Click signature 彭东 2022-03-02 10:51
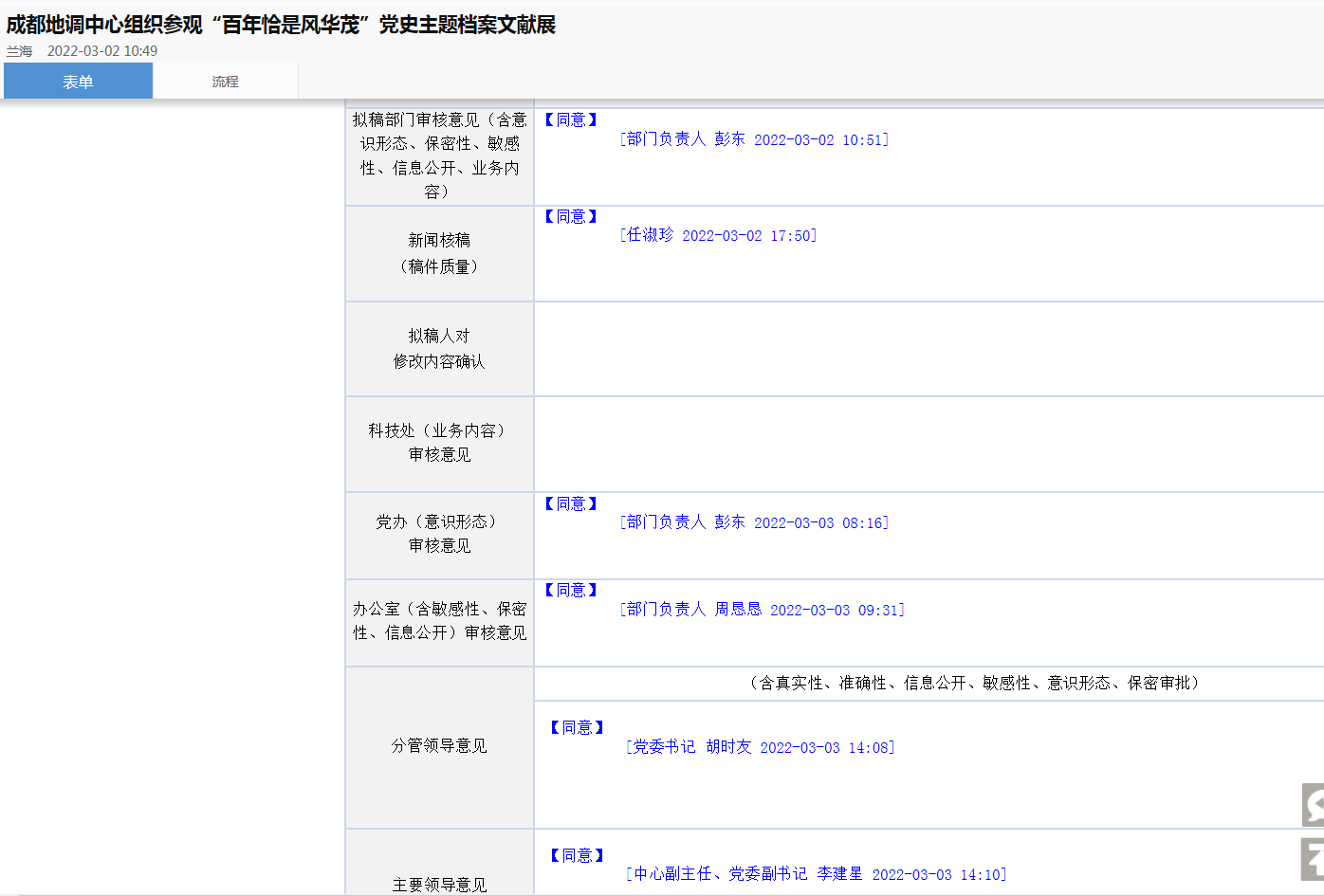The height and width of the screenshot is (896, 1324). 754,139
